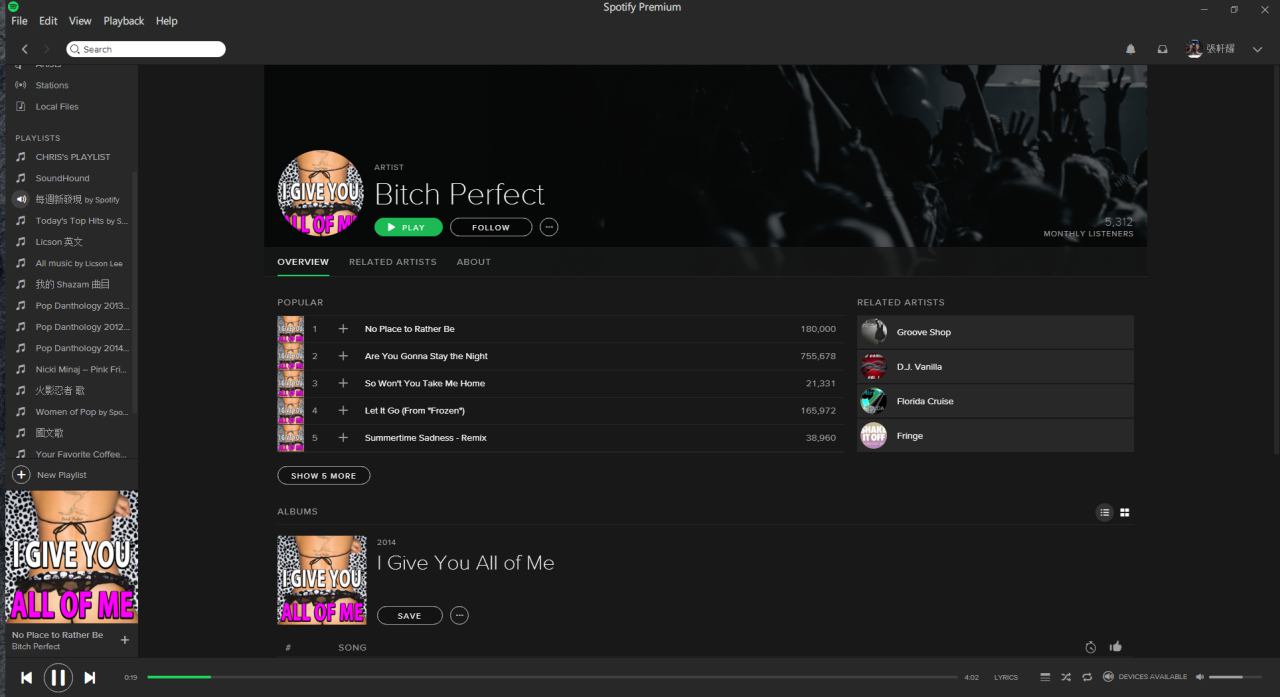The height and width of the screenshot is (697, 1280).
Task: Go back with the left arrow
Action: click(x=24, y=49)
